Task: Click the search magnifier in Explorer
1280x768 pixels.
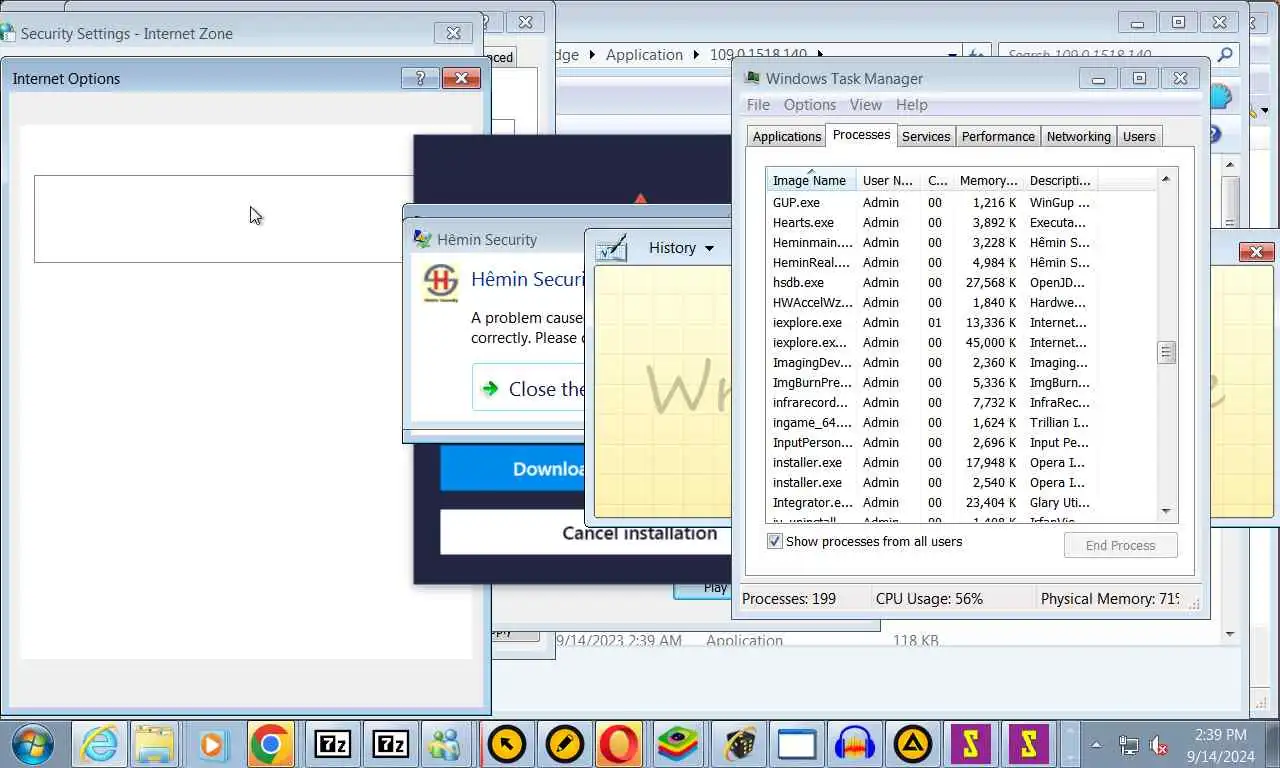Action: click(1225, 55)
